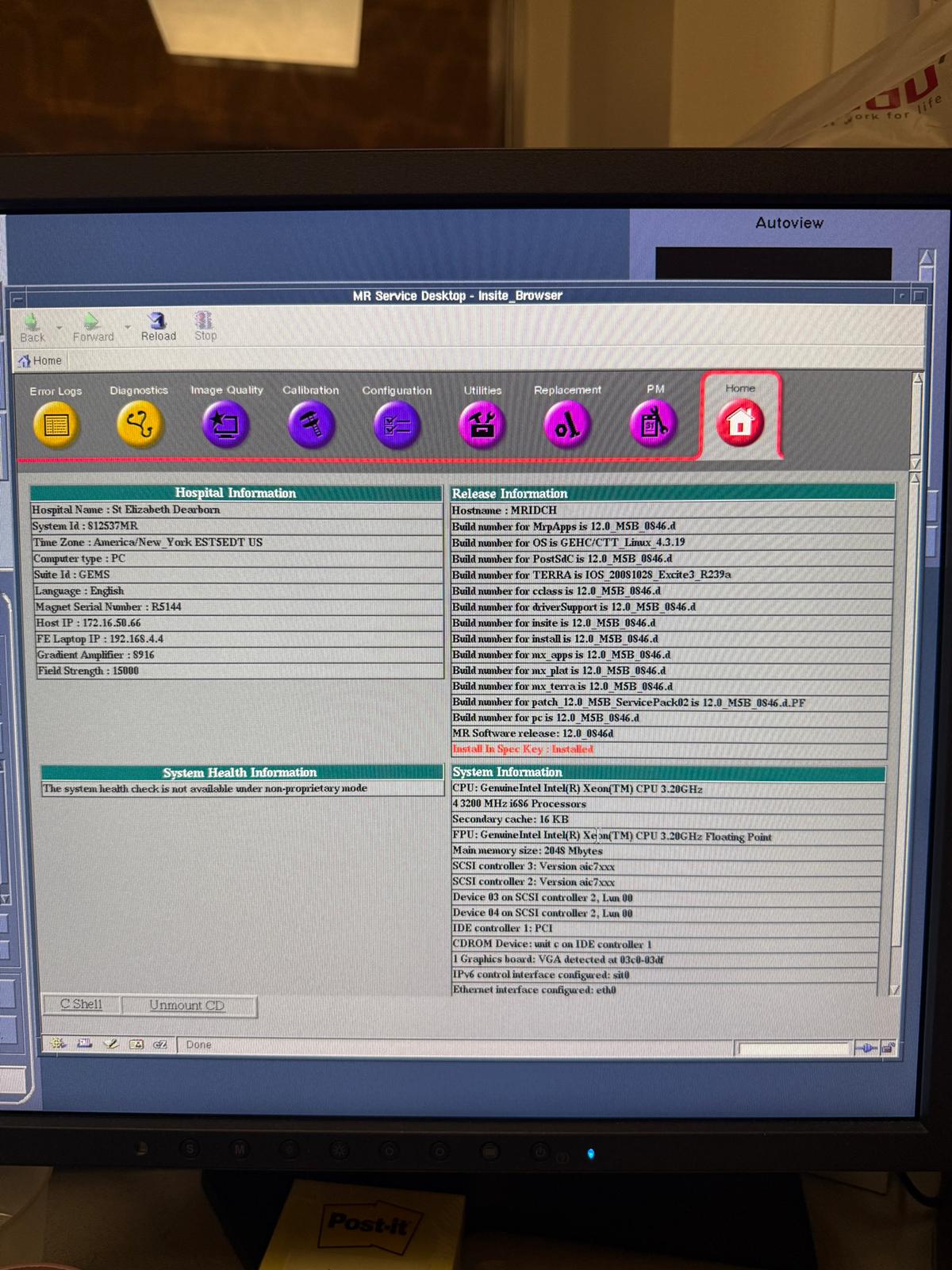Select the Magnet Serial Number R5144 row
The image size is (952, 1270).
point(238,606)
